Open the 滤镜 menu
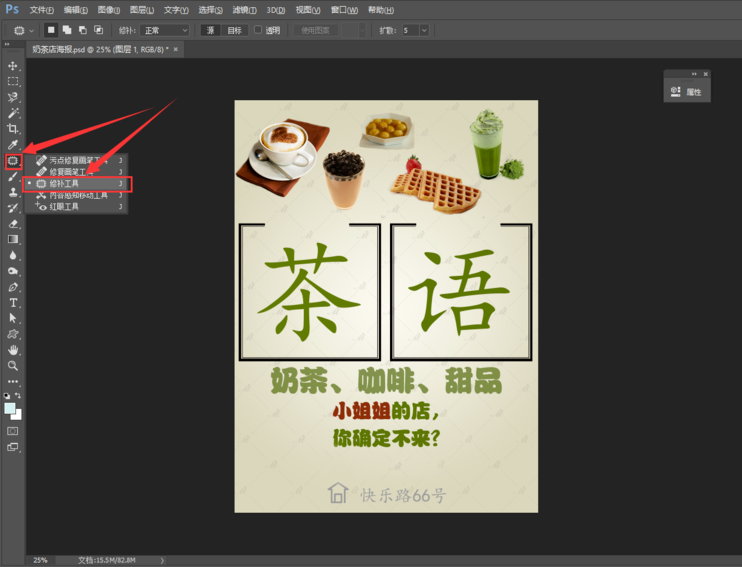 (x=244, y=9)
